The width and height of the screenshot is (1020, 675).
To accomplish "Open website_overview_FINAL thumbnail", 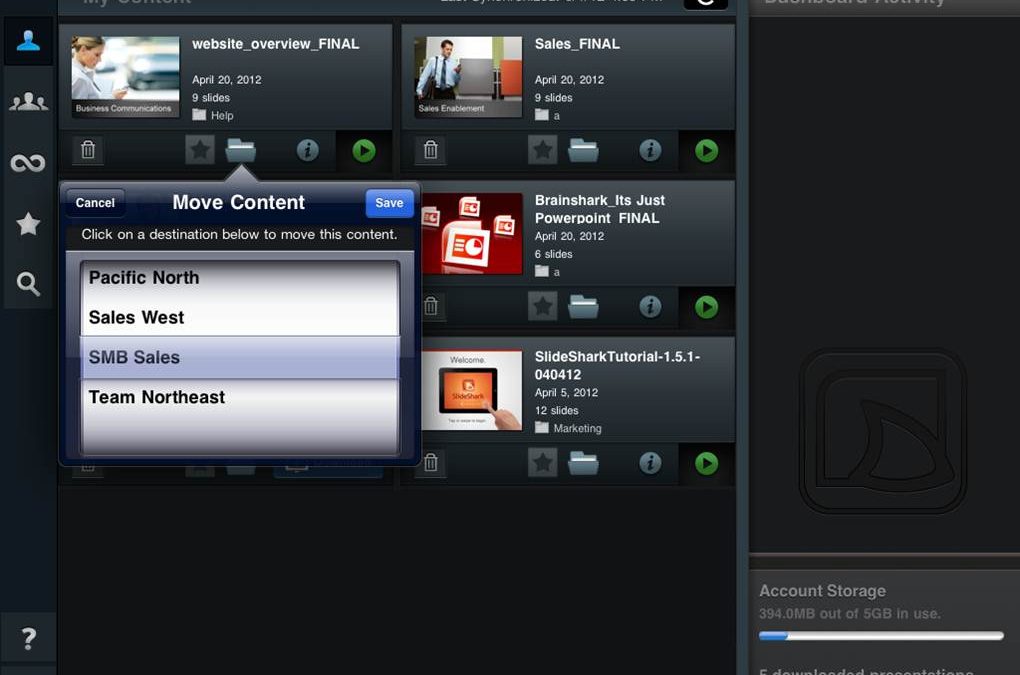I will coord(125,77).
